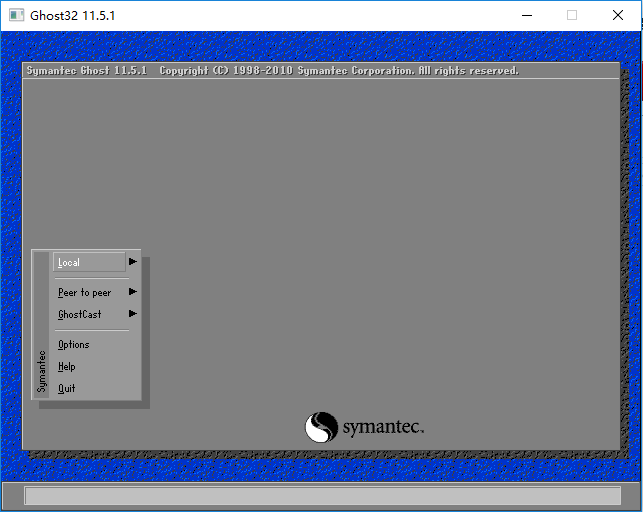Open the Local menu item

point(89,262)
